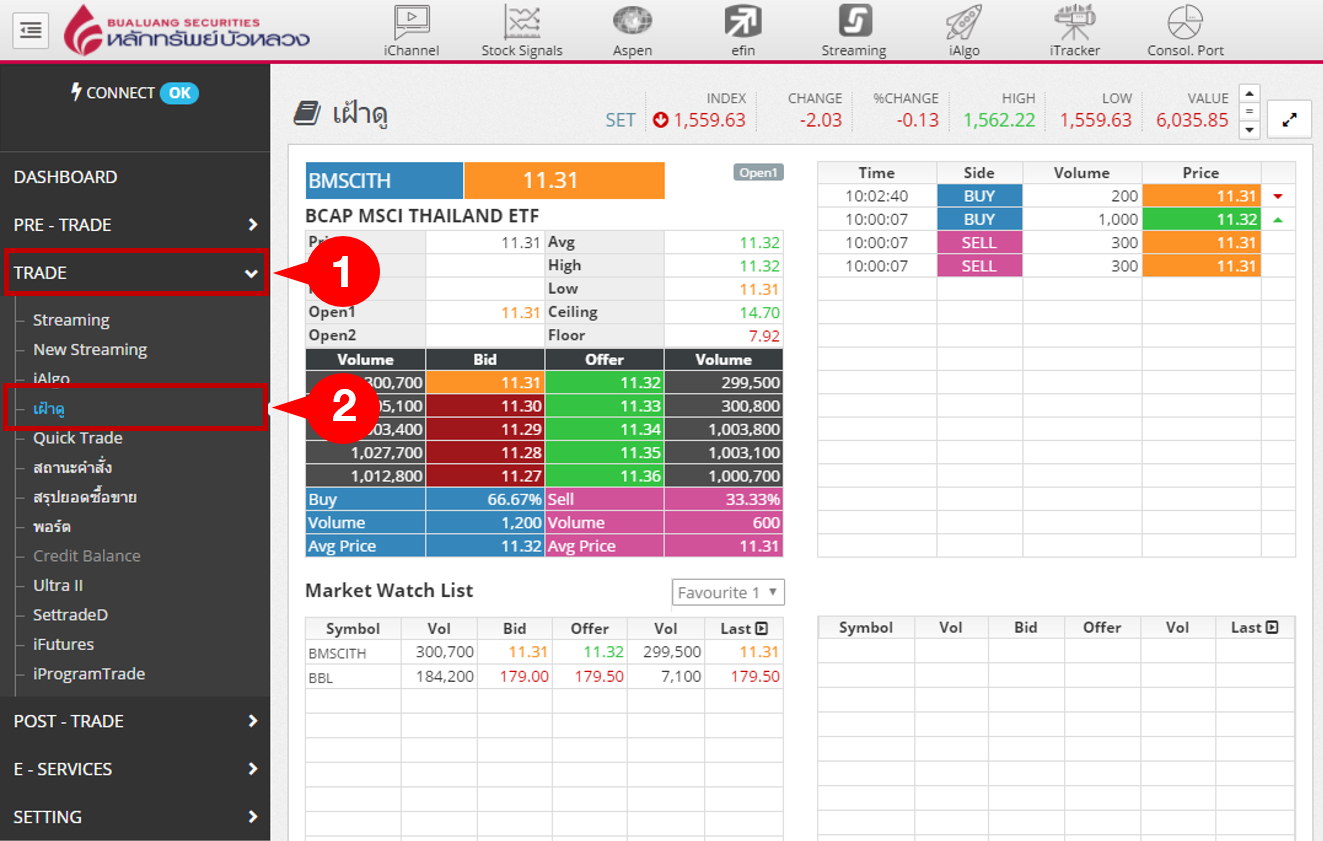The height and width of the screenshot is (841, 1323).
Task: Open the iChannel icon in top toolbar
Action: pos(411,23)
